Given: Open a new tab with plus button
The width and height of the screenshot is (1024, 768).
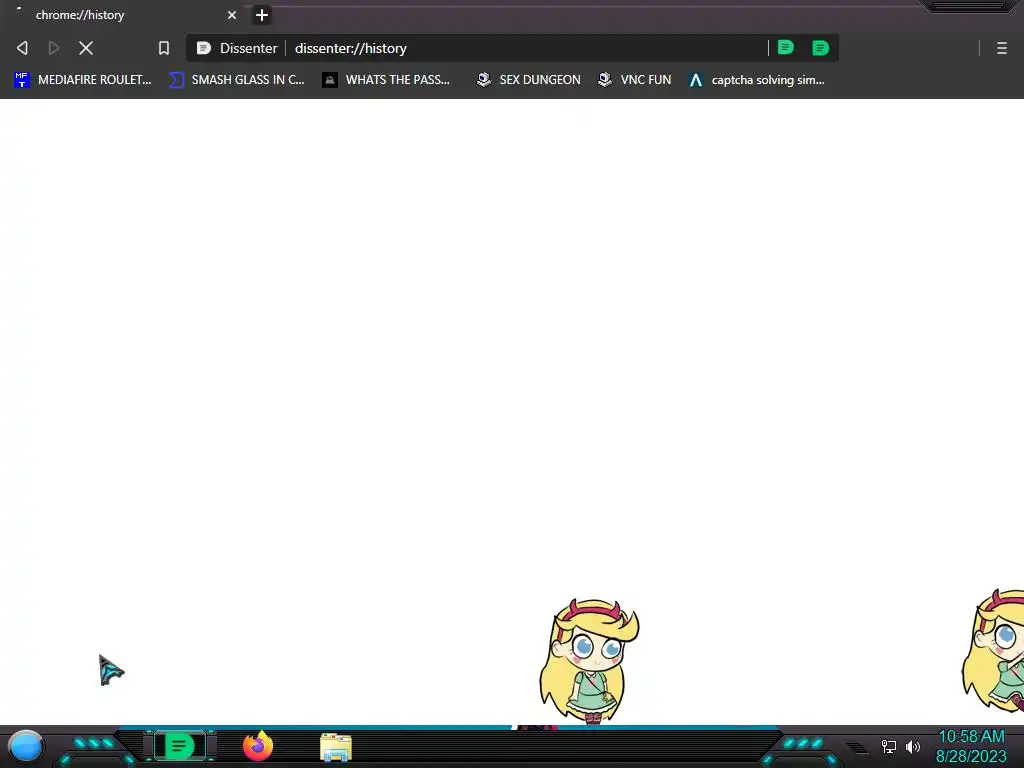Looking at the screenshot, I should point(262,15).
